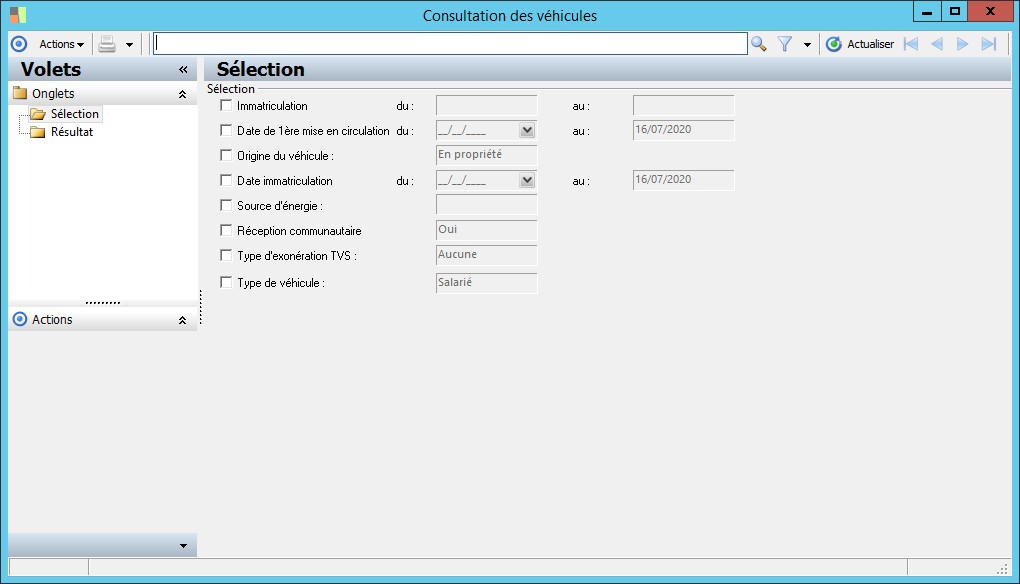The height and width of the screenshot is (584, 1020).
Task: Click the window resize grip corner
Action: (x=1002, y=568)
